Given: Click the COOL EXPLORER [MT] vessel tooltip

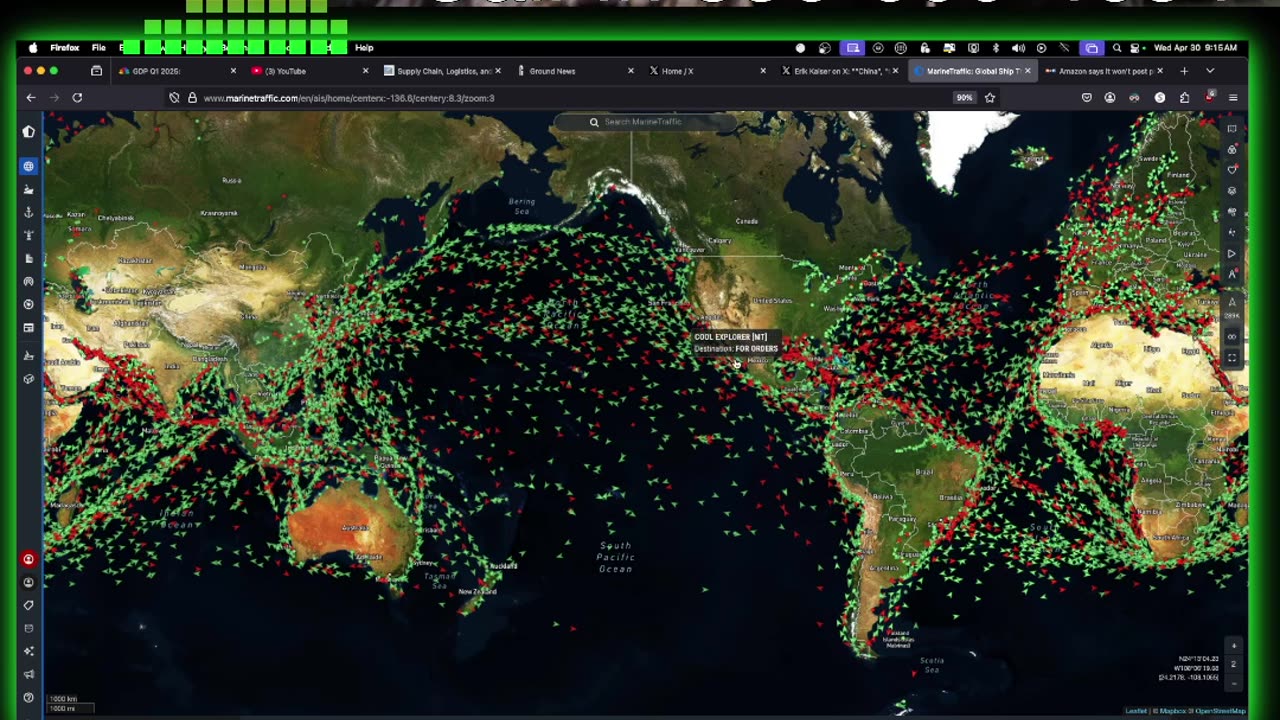Looking at the screenshot, I should tap(735, 343).
